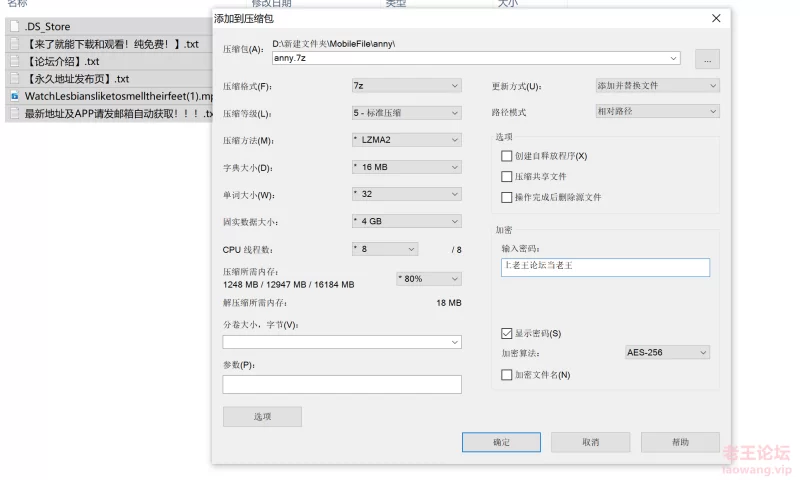The width and height of the screenshot is (800, 480).
Task: Click the browse ... button
Action: 707,59
